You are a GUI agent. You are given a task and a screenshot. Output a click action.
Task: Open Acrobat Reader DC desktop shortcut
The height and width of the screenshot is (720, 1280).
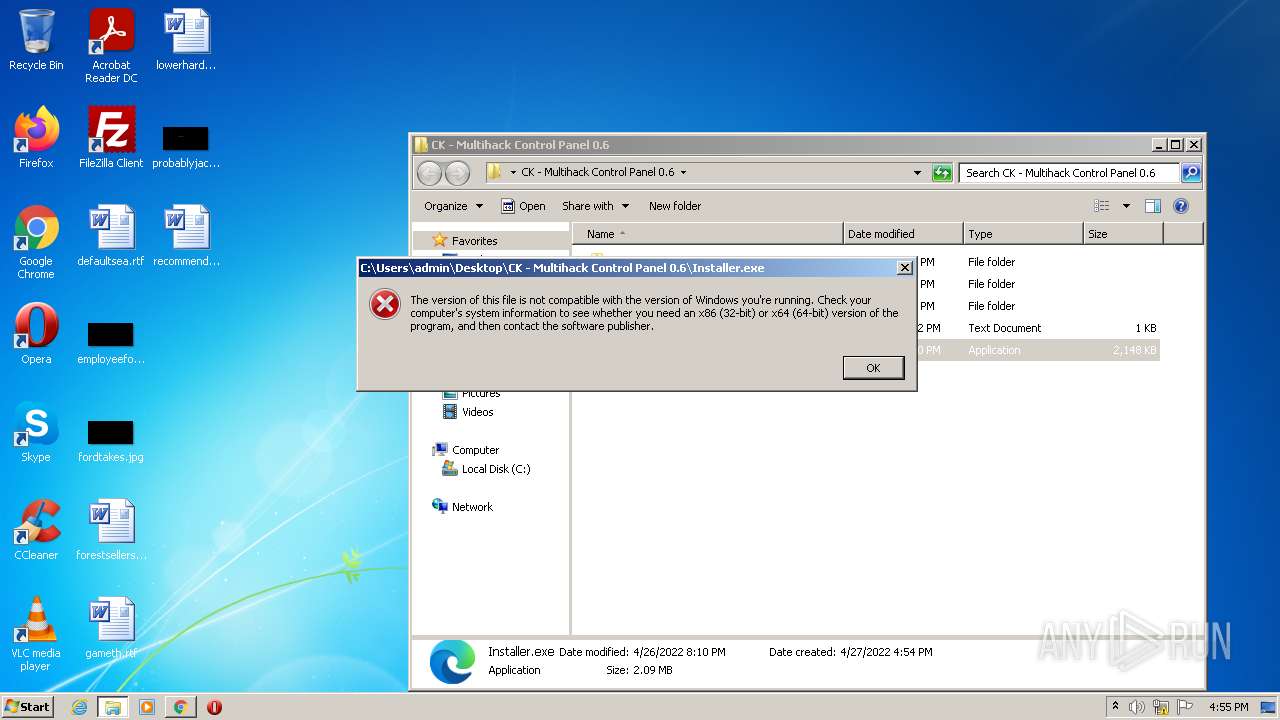(x=111, y=46)
